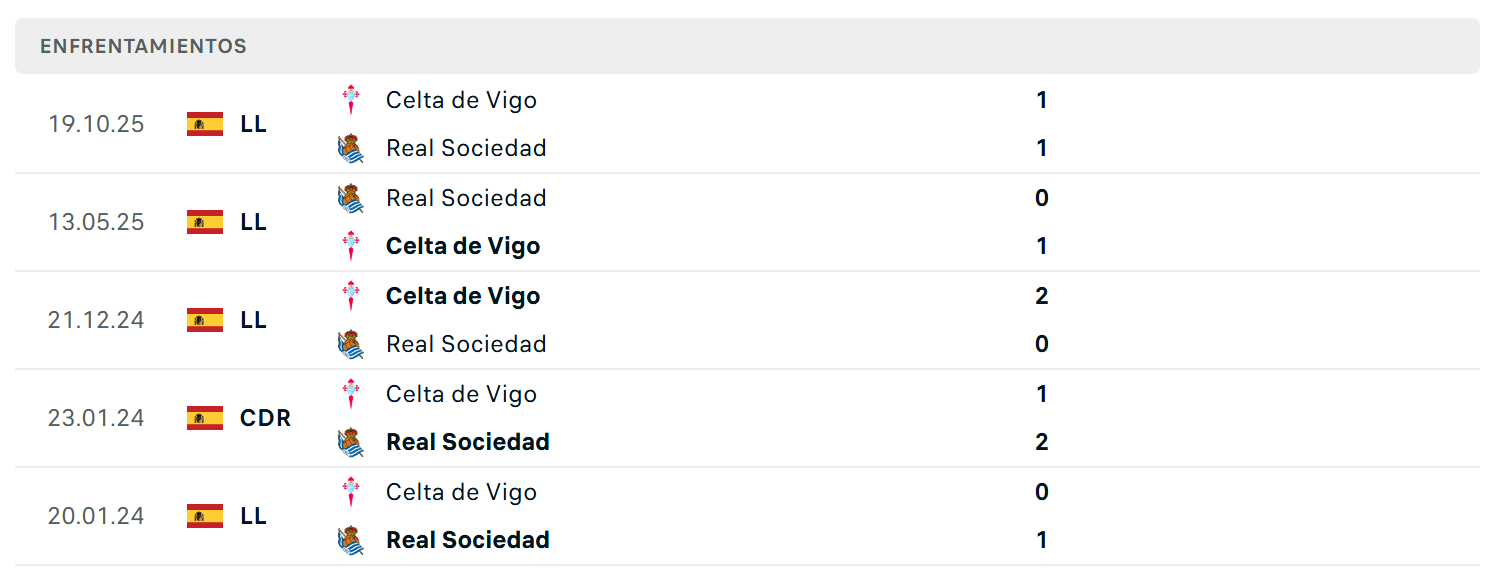Click Spain flag on 19.10.25 row
The height and width of the screenshot is (583, 1496).
[205, 124]
